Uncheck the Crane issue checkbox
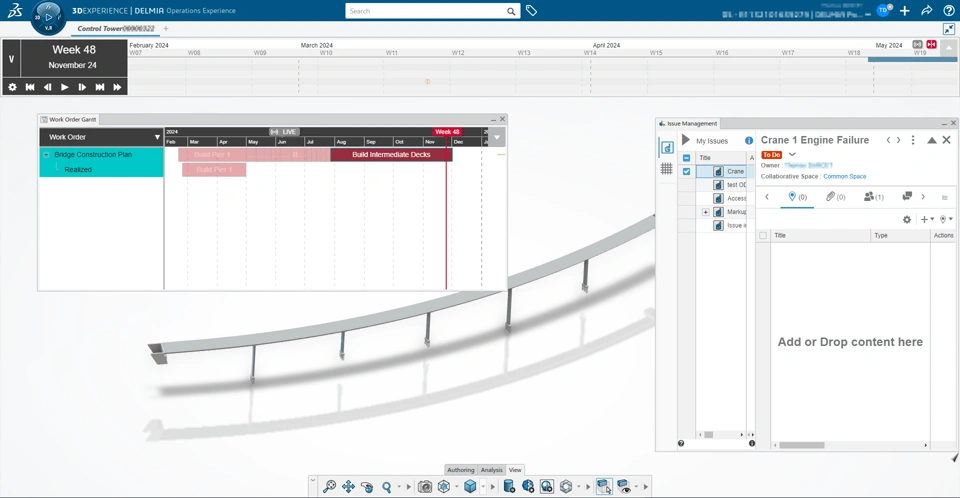The height and width of the screenshot is (498, 960). (686, 172)
